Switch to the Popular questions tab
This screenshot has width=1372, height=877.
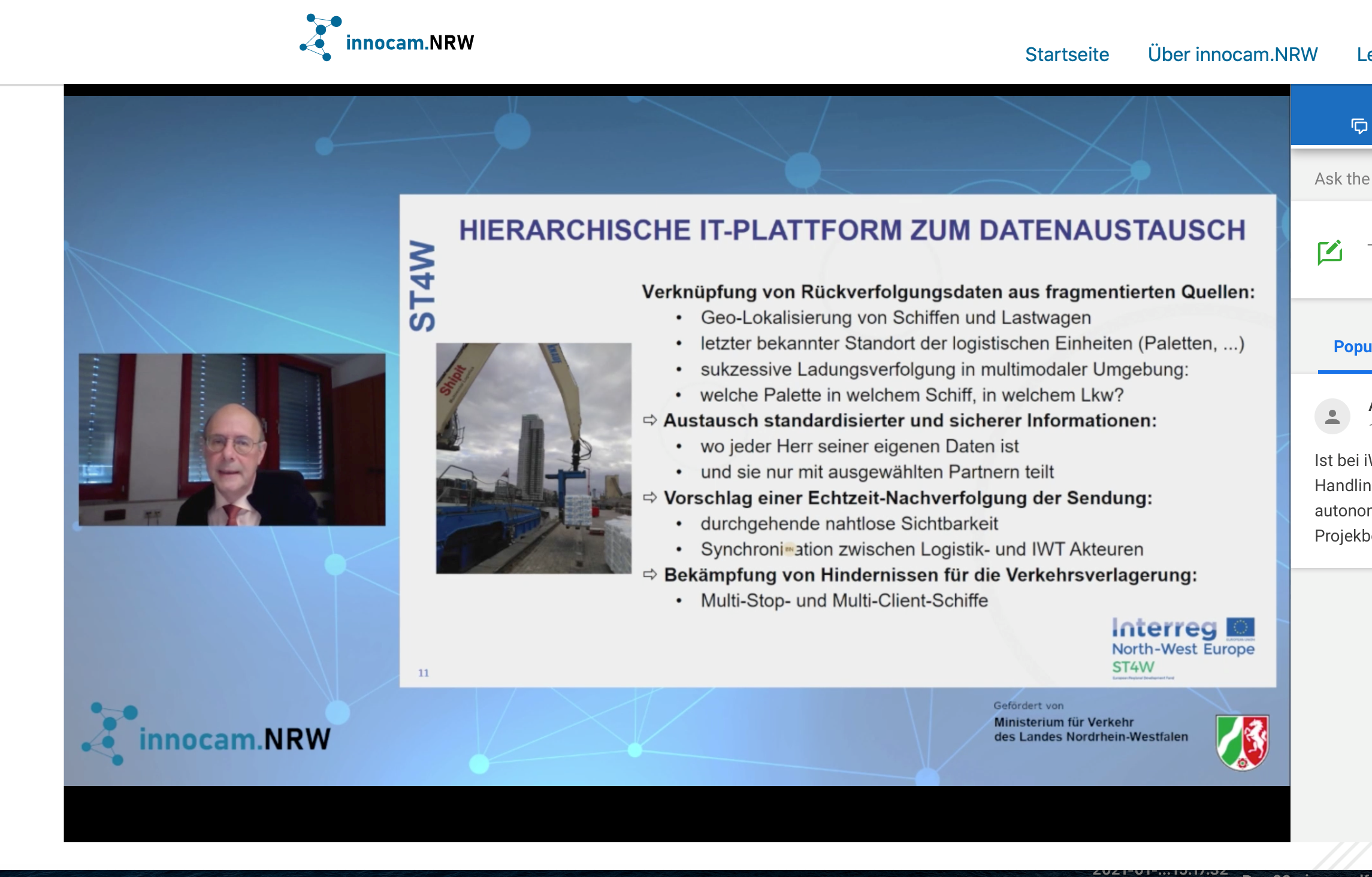1352,346
